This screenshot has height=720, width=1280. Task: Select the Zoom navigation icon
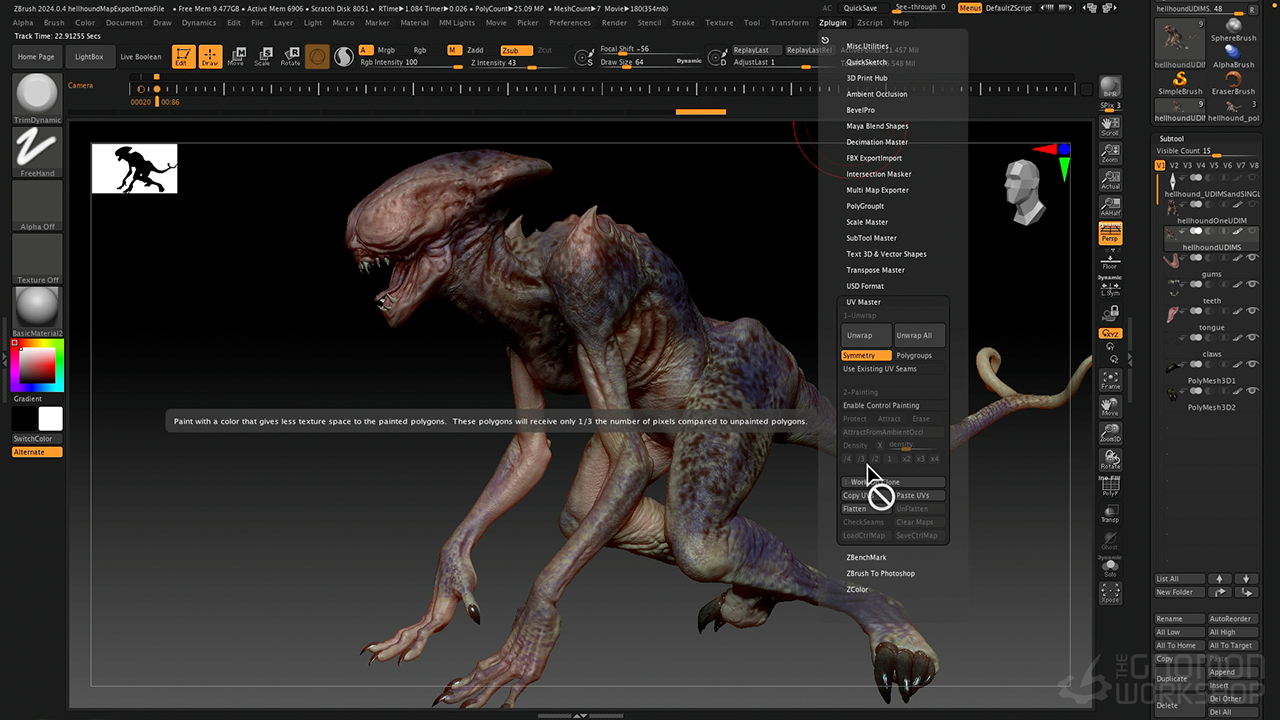tap(1110, 152)
